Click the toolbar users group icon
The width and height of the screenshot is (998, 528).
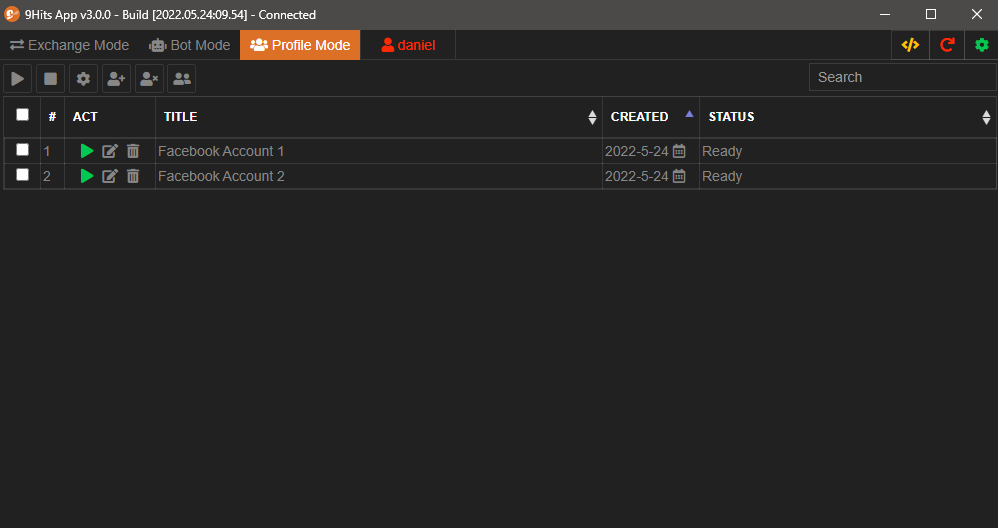pyautogui.click(x=182, y=79)
